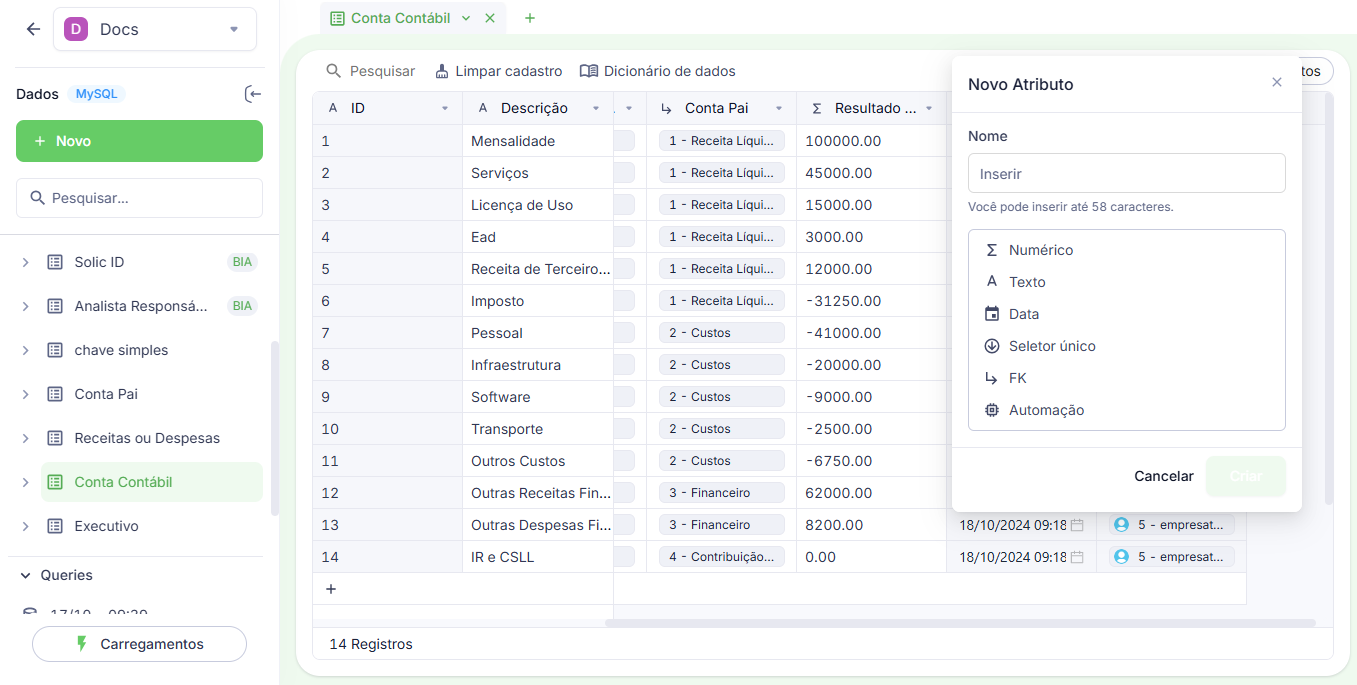Open the ID column dropdown arrow
The height and width of the screenshot is (685, 1357).
(x=445, y=108)
